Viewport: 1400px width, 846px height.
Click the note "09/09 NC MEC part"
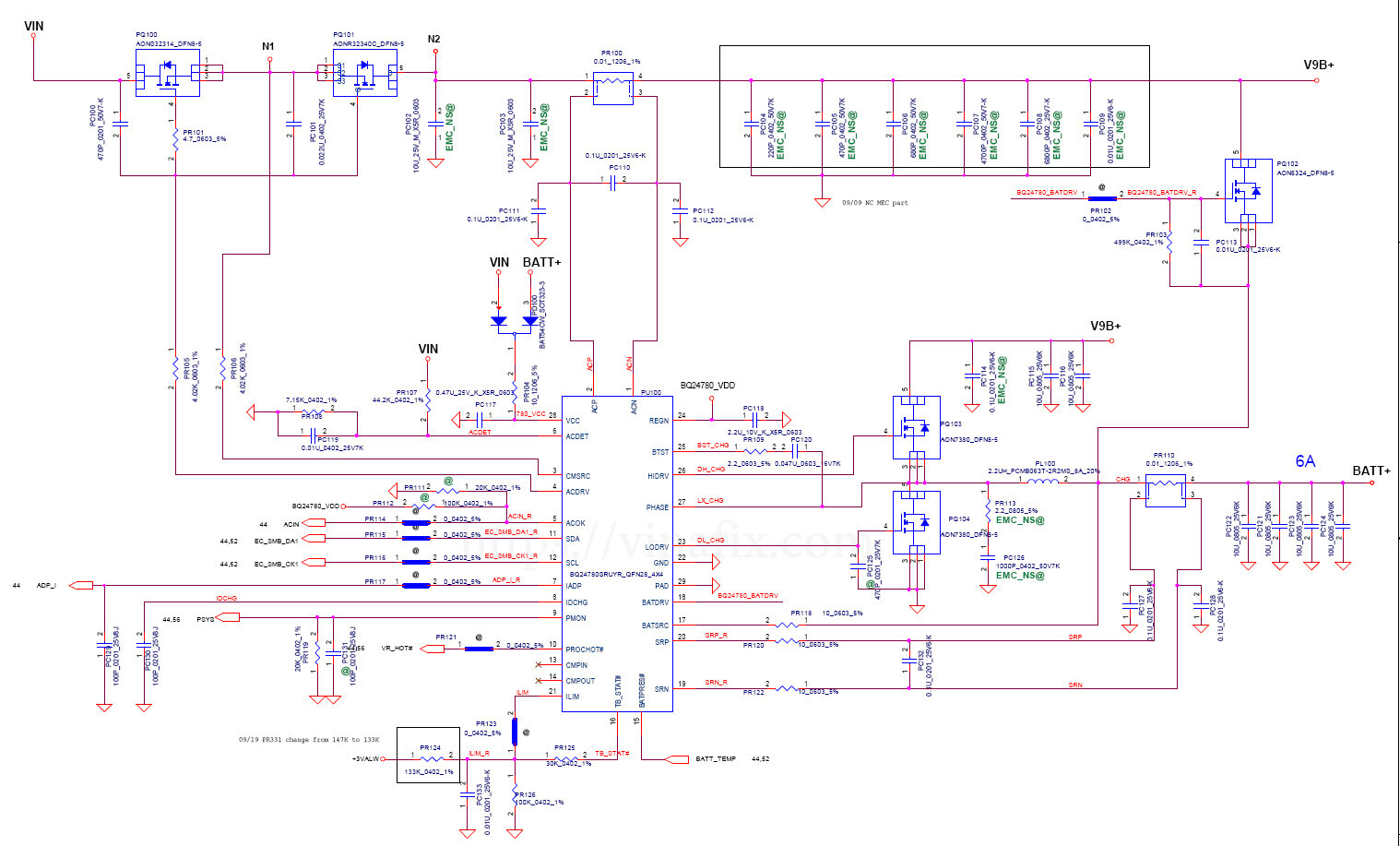pyautogui.click(x=874, y=202)
